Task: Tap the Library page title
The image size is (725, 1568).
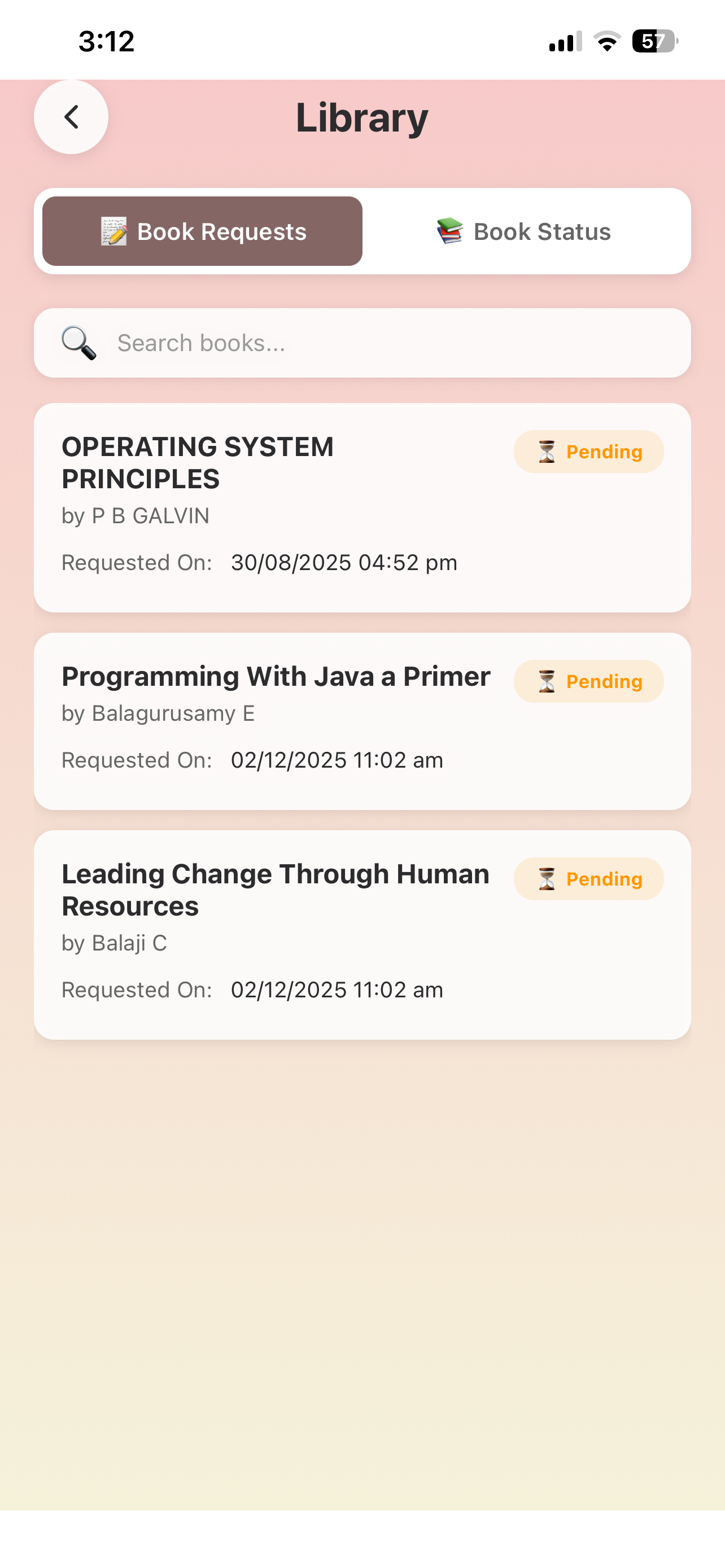Action: tap(362, 117)
